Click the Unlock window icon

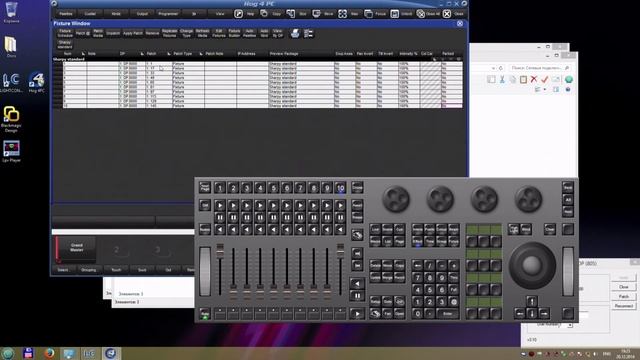[395, 14]
